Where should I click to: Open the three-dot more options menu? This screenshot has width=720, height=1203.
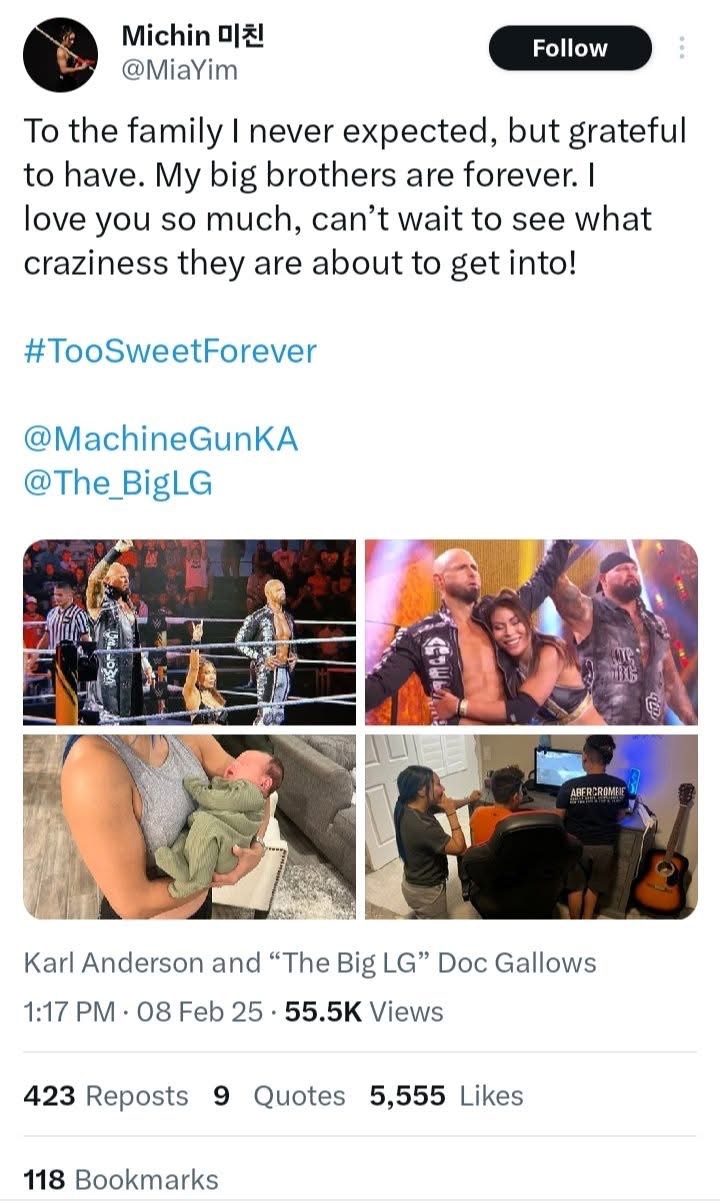[682, 47]
